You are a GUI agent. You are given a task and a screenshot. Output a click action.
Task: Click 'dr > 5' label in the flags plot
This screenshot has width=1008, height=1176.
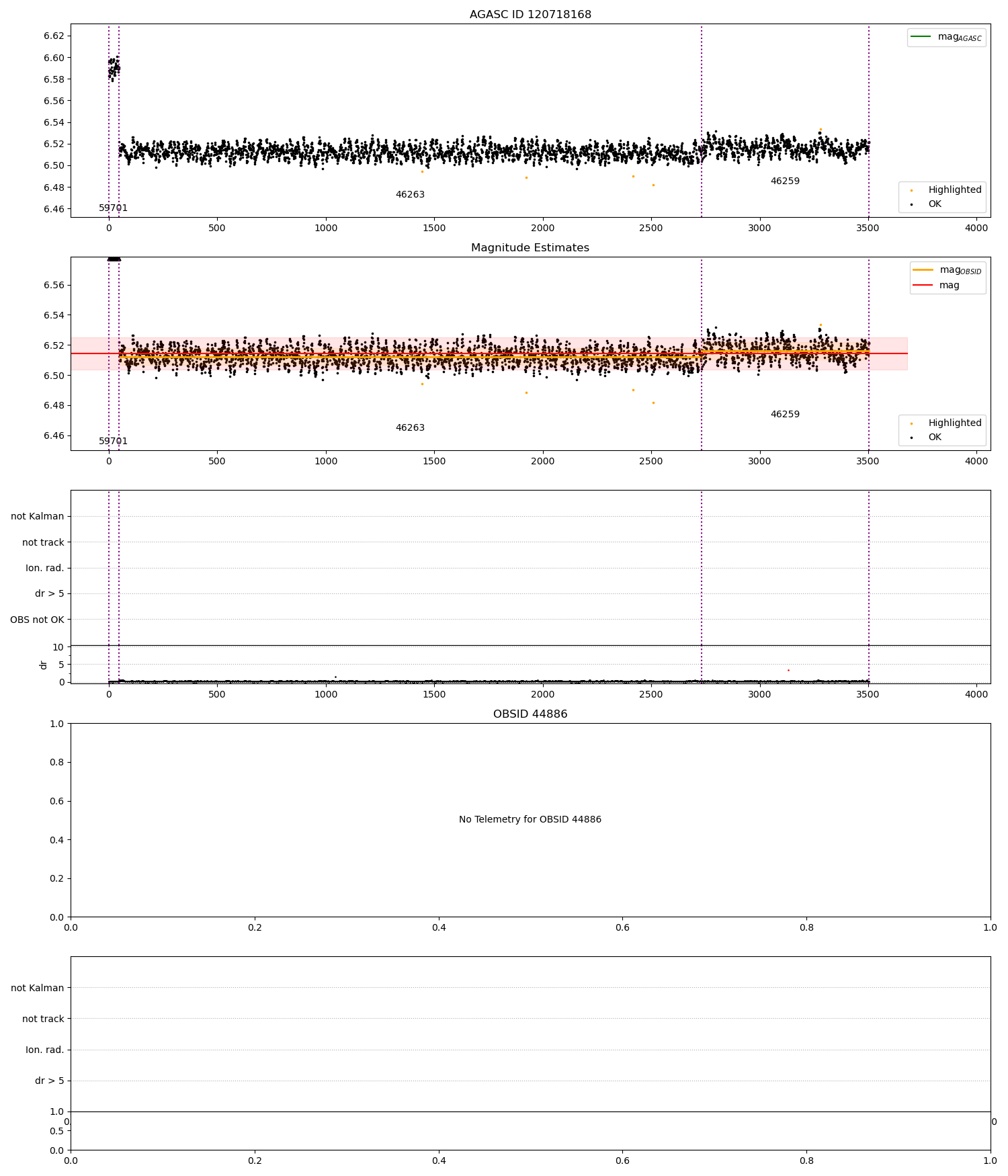[x=50, y=594]
